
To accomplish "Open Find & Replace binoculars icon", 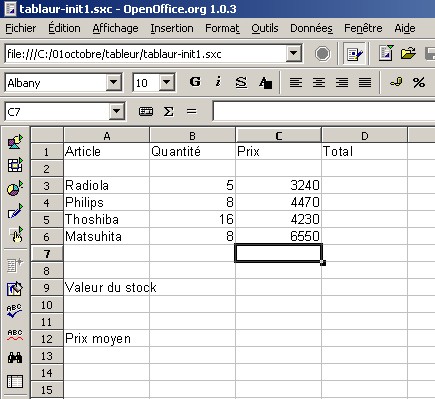I will pyautogui.click(x=15, y=358).
